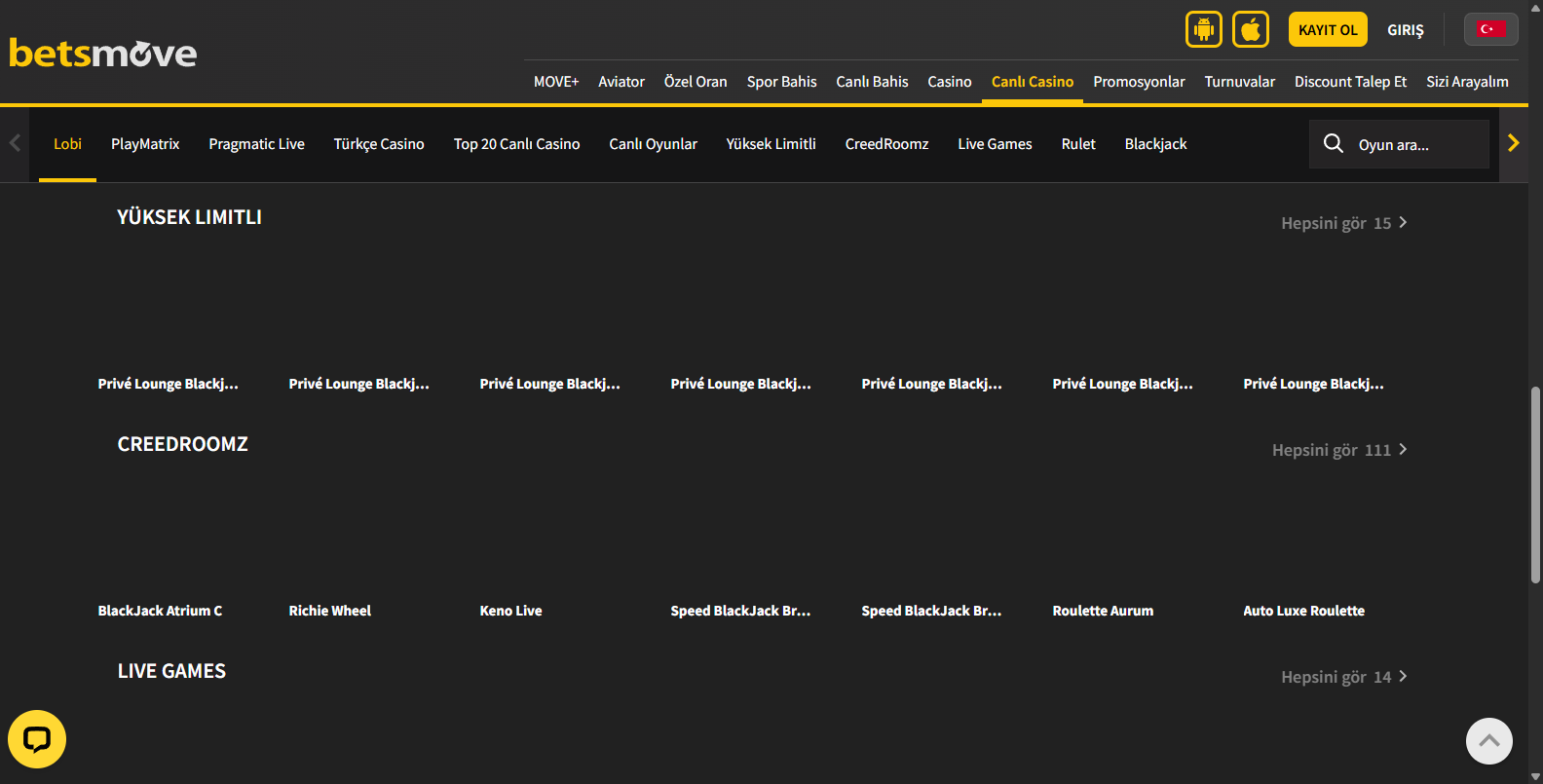Expand Live Games with Hepsini gör 14
This screenshot has width=1543, height=784.
coord(1343,677)
